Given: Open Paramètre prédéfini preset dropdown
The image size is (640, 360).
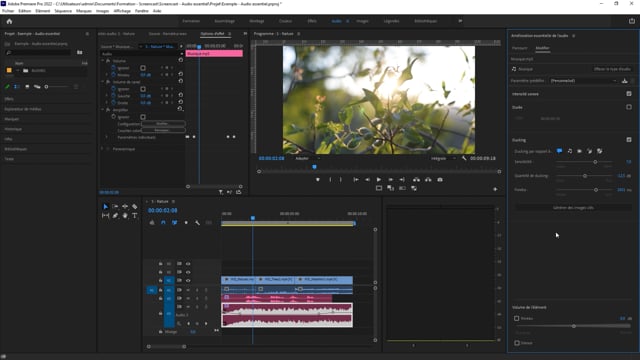Looking at the screenshot, I should coord(583,81).
